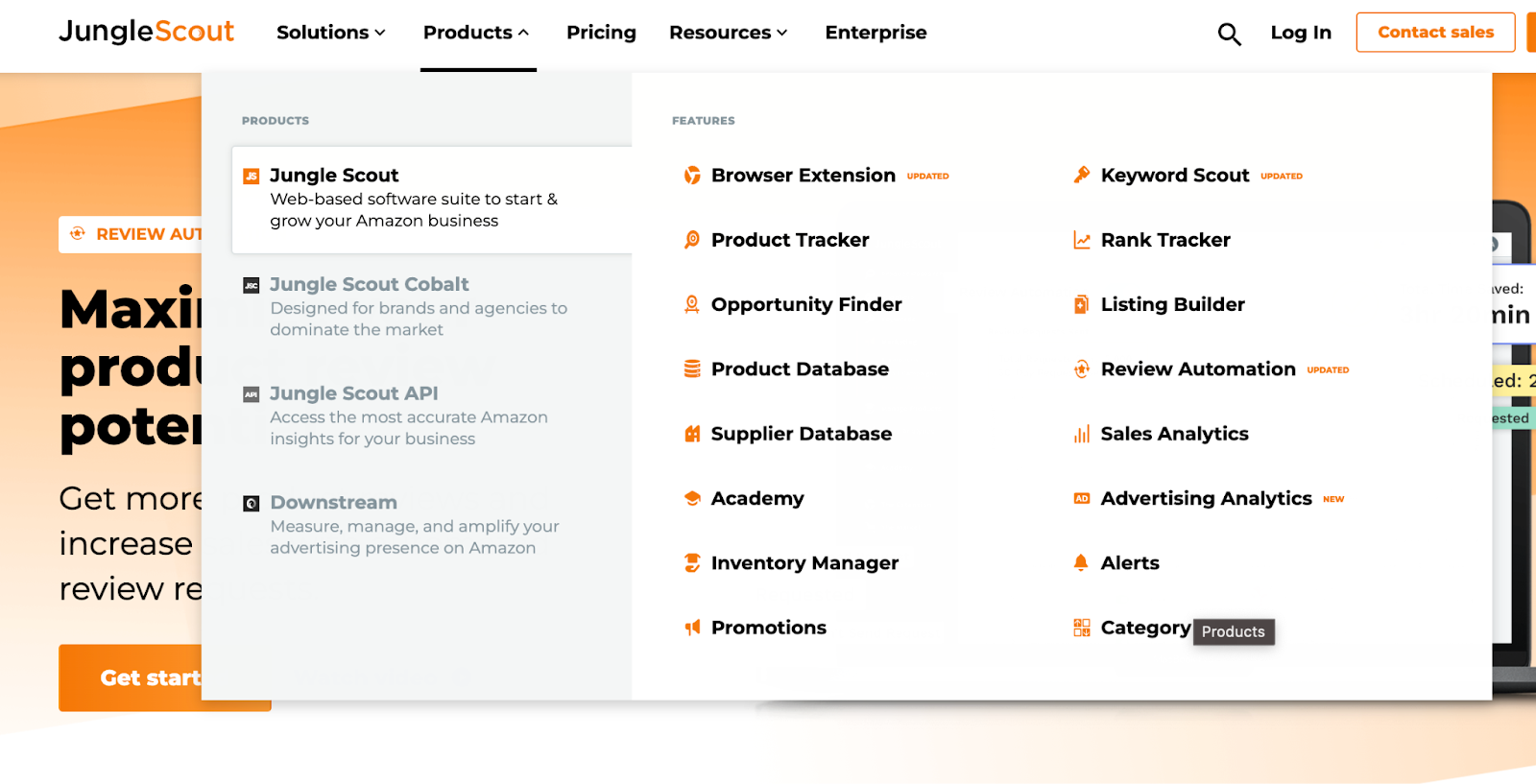
Task: Open the Inventory Manager feature link
Action: pos(804,563)
